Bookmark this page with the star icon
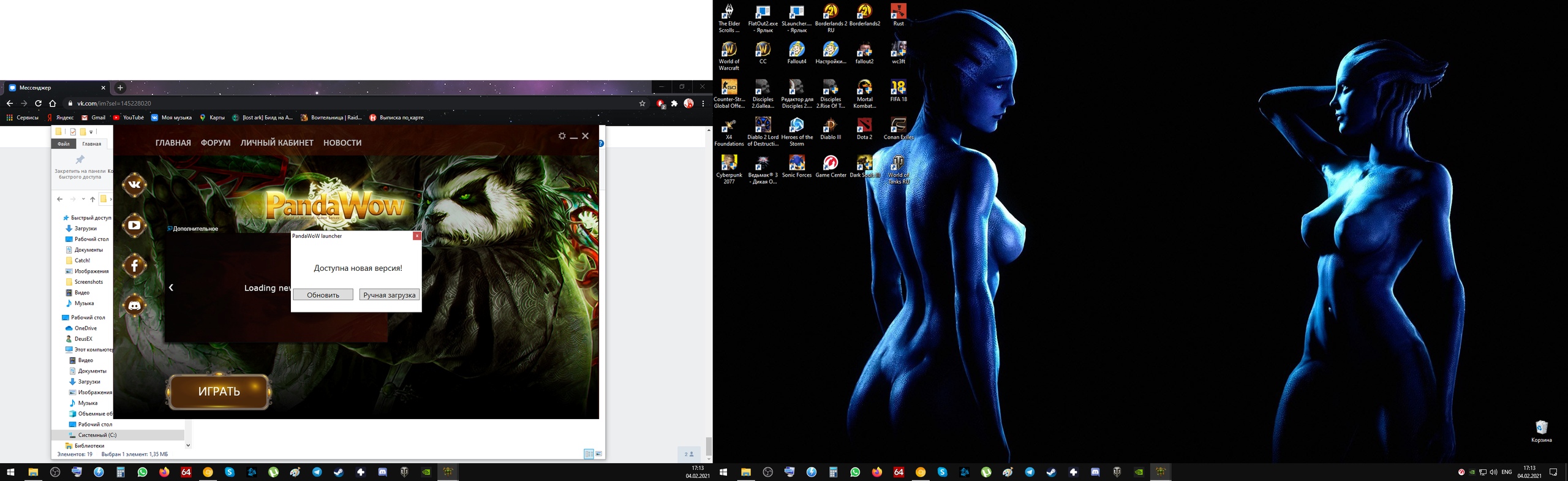 click(642, 104)
